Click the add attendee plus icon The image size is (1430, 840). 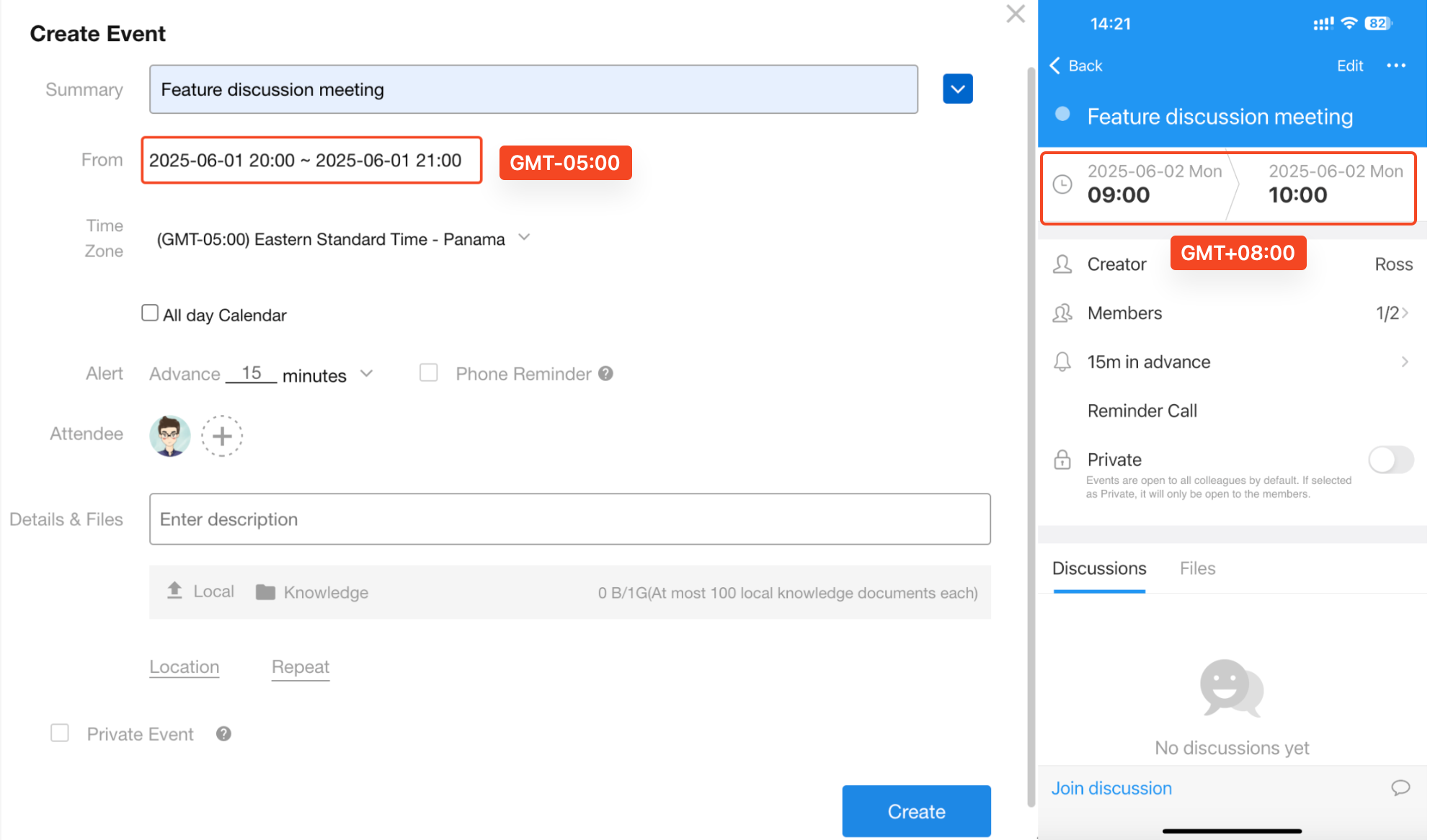pos(222,436)
